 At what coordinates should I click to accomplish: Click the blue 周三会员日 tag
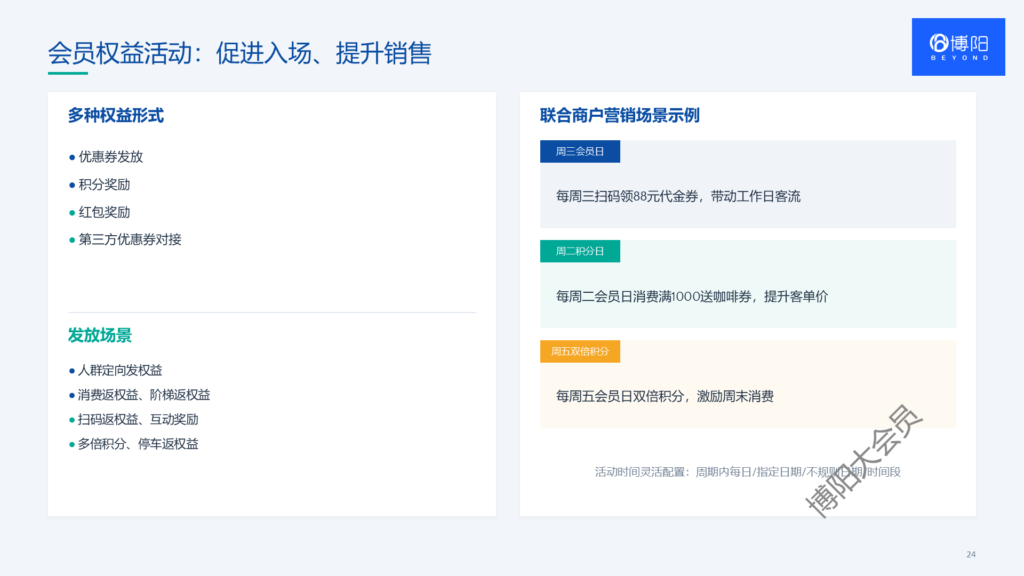click(x=580, y=152)
